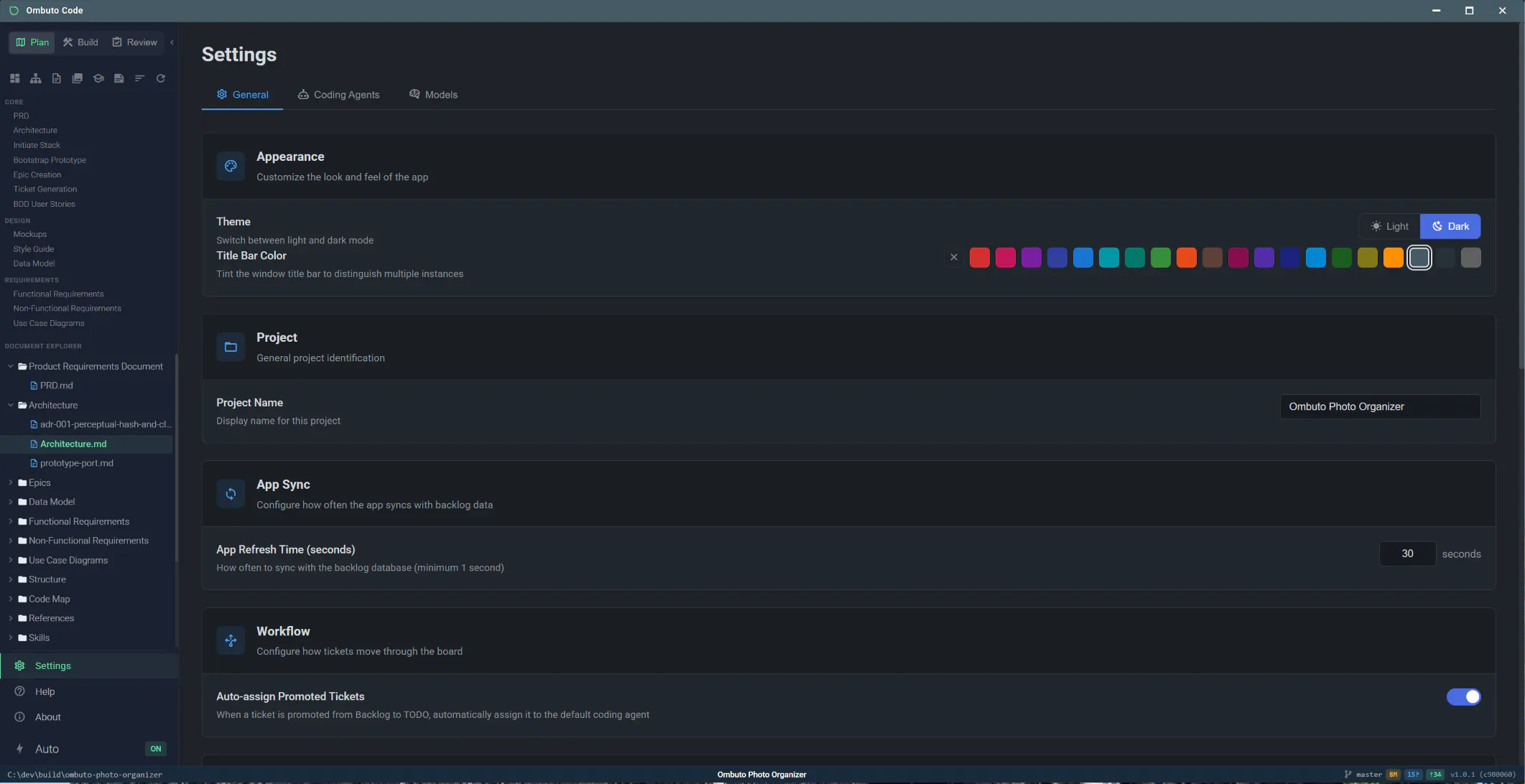Pick the teal green title bar swatch
The height and width of the screenshot is (784, 1525).
coord(1135,257)
